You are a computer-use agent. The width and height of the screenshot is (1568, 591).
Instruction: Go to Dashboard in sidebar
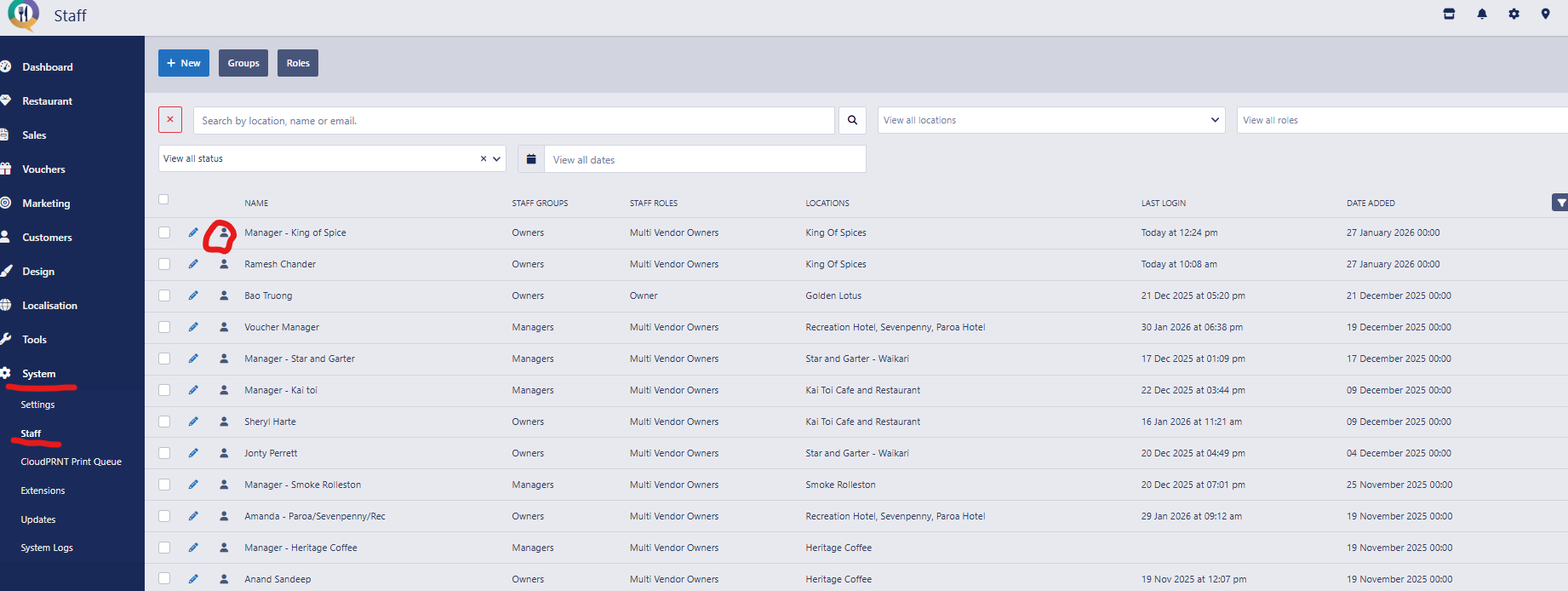tap(48, 67)
